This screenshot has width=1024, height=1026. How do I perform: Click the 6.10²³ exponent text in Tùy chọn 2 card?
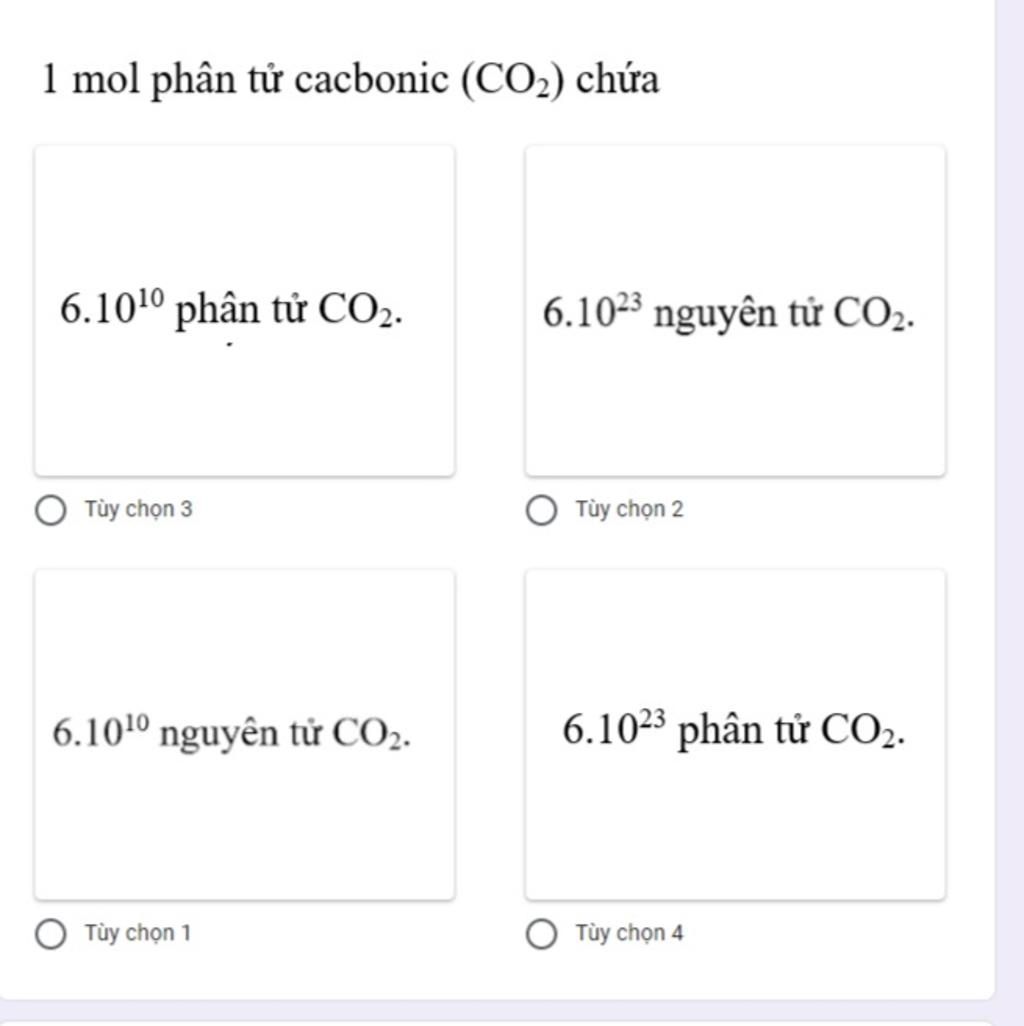(593, 311)
